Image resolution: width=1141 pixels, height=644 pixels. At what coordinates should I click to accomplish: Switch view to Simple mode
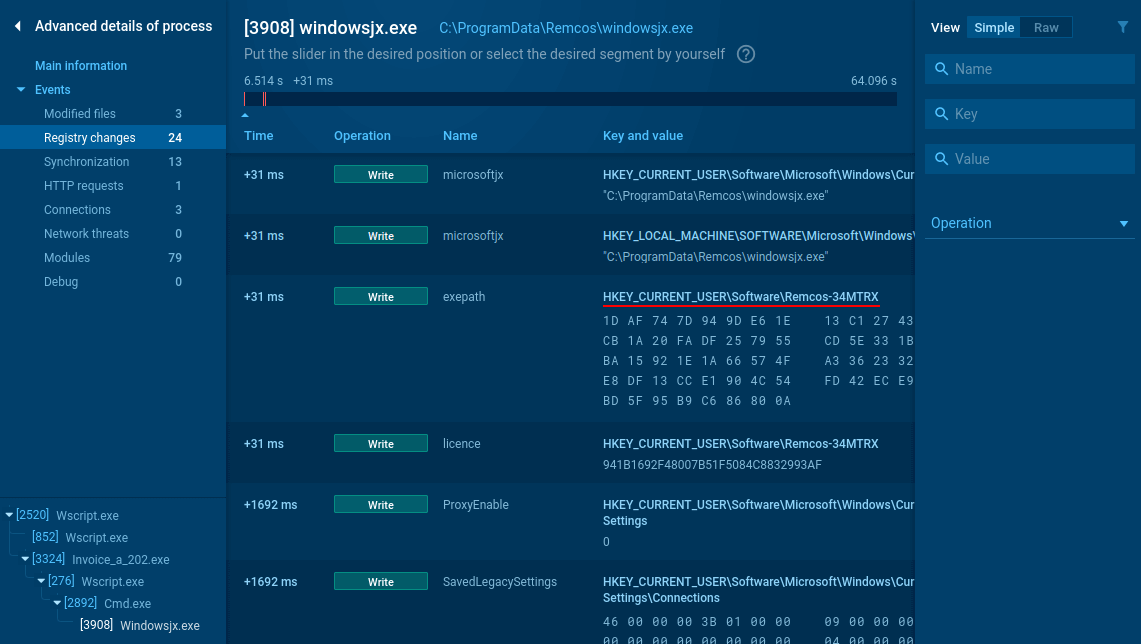coord(994,27)
